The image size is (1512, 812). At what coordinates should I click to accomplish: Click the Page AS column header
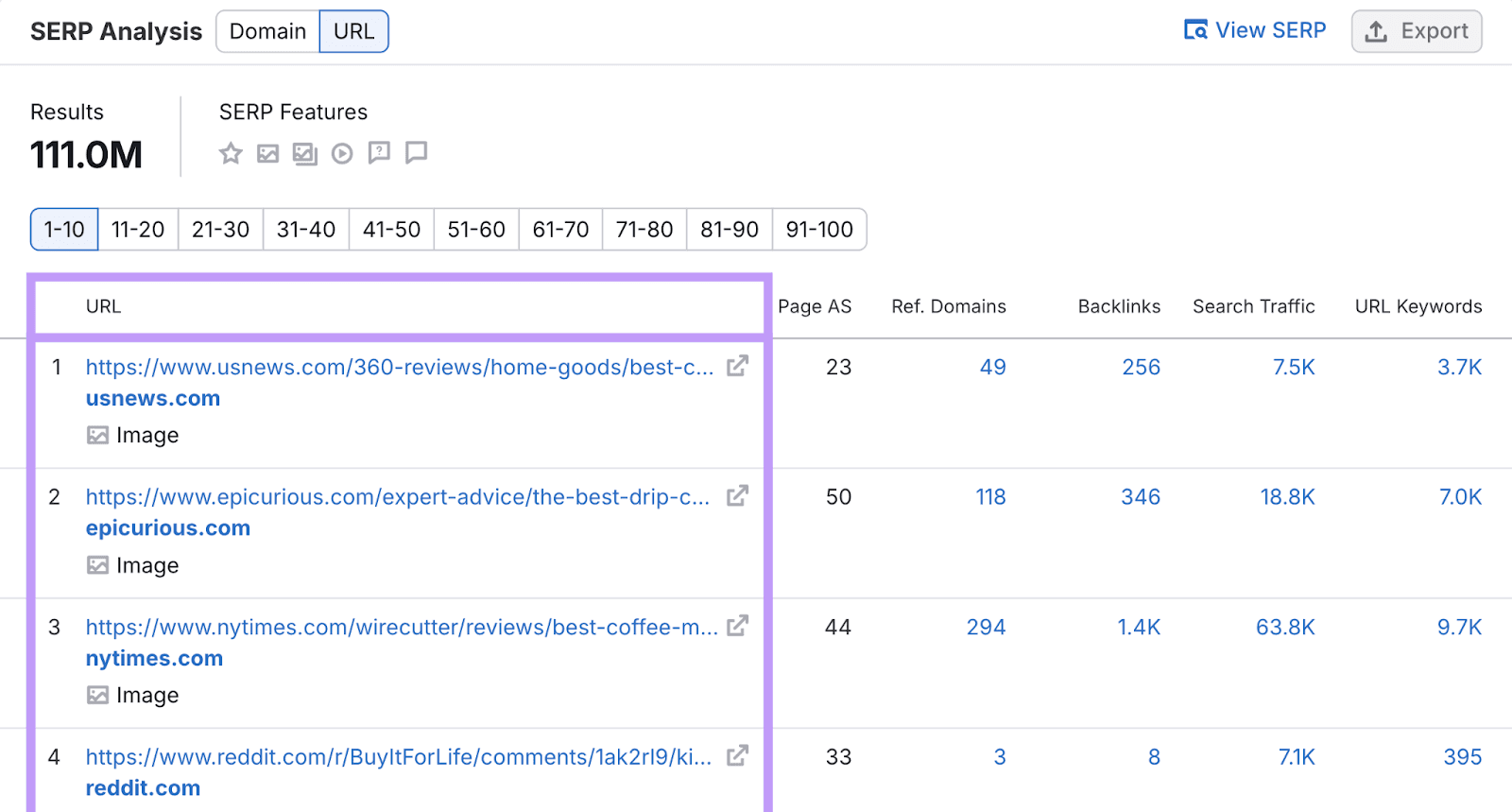(x=815, y=306)
